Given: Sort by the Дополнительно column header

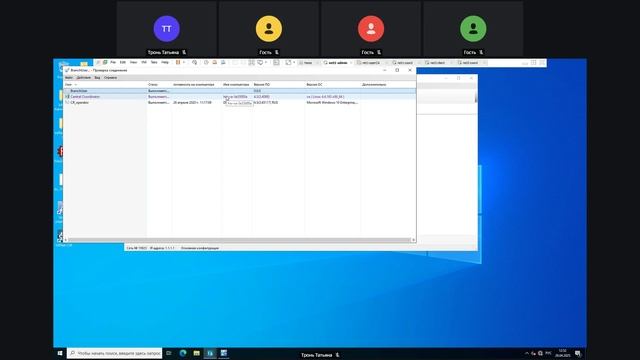Looking at the screenshot, I should (374, 84).
